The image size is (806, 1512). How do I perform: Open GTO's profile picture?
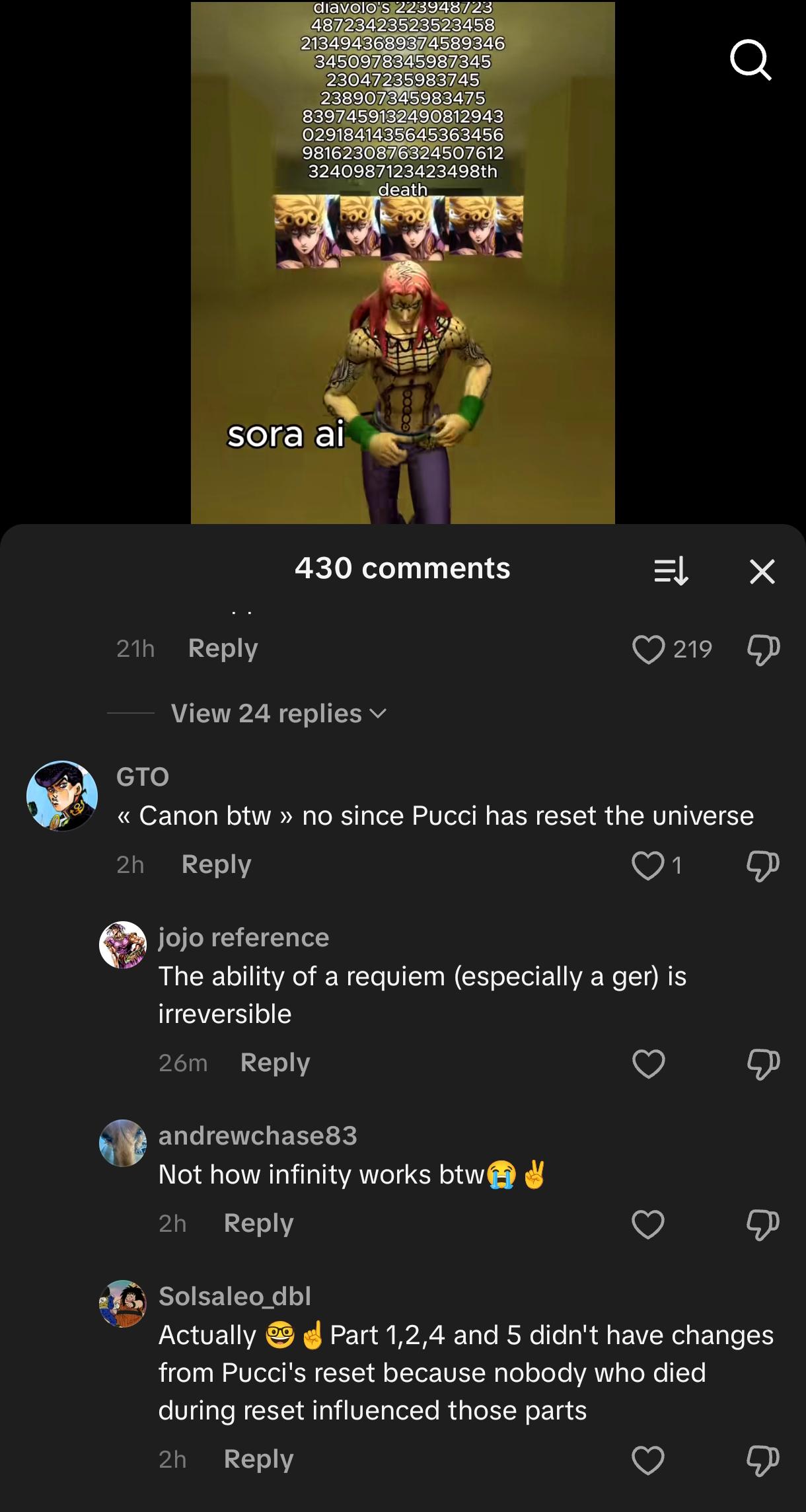tap(62, 796)
